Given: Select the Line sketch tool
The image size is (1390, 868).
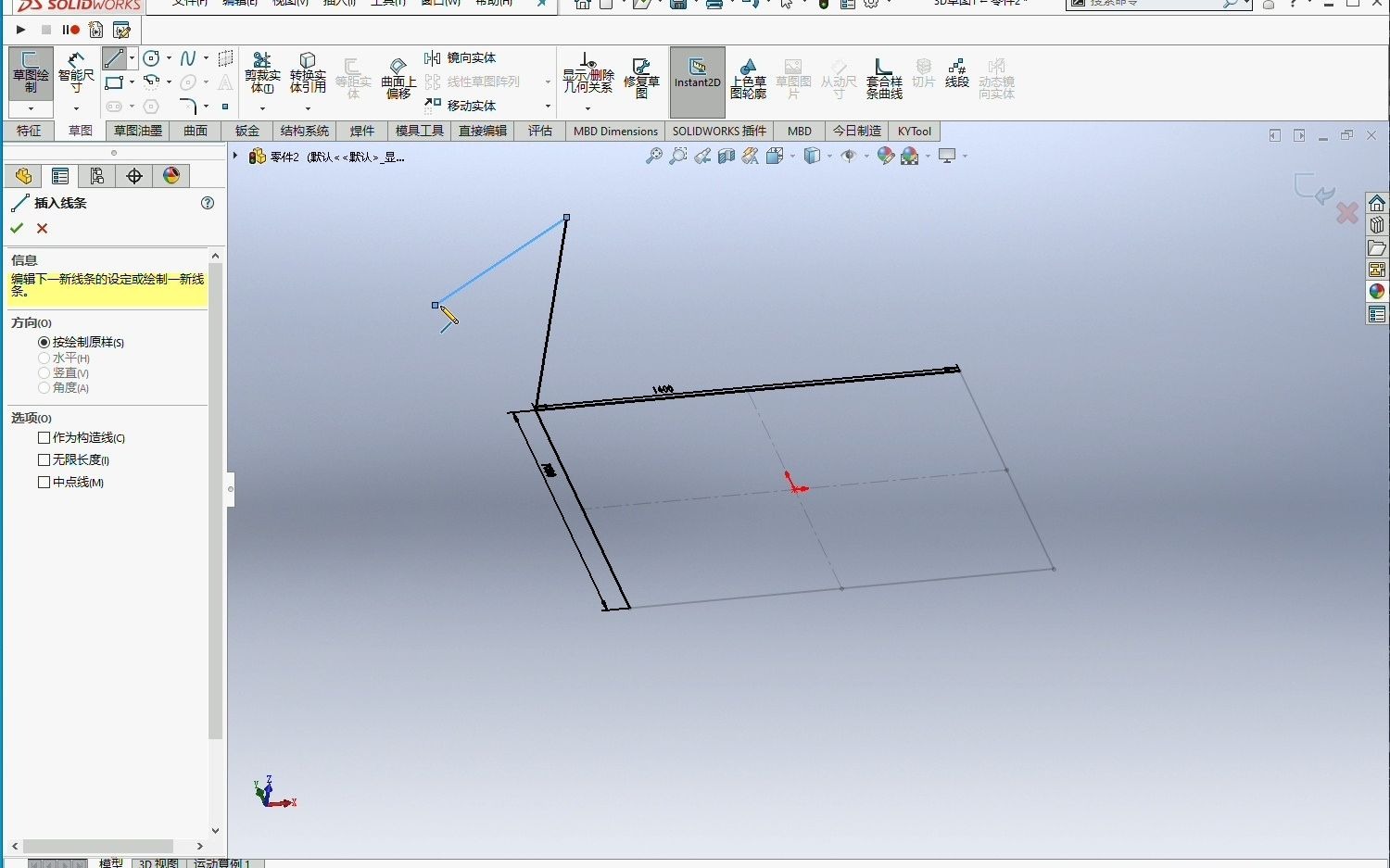Looking at the screenshot, I should [114, 58].
